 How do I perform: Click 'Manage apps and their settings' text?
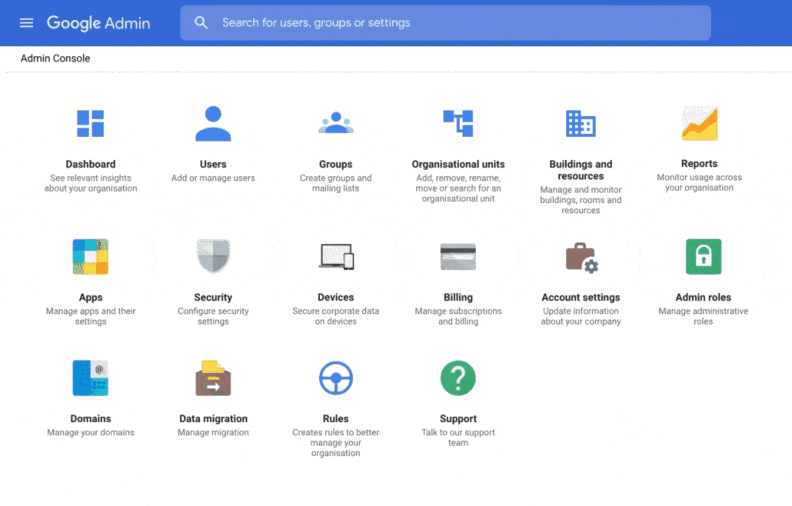(x=90, y=317)
